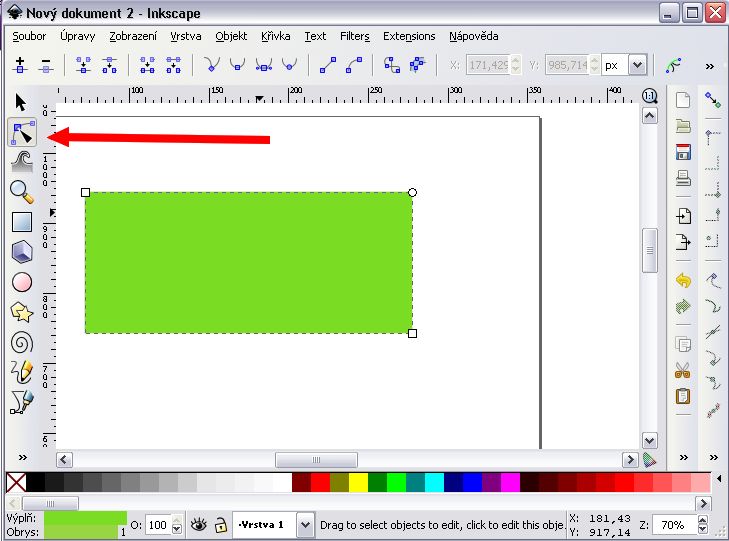Pick the cyan palette swatch

tap(434, 482)
